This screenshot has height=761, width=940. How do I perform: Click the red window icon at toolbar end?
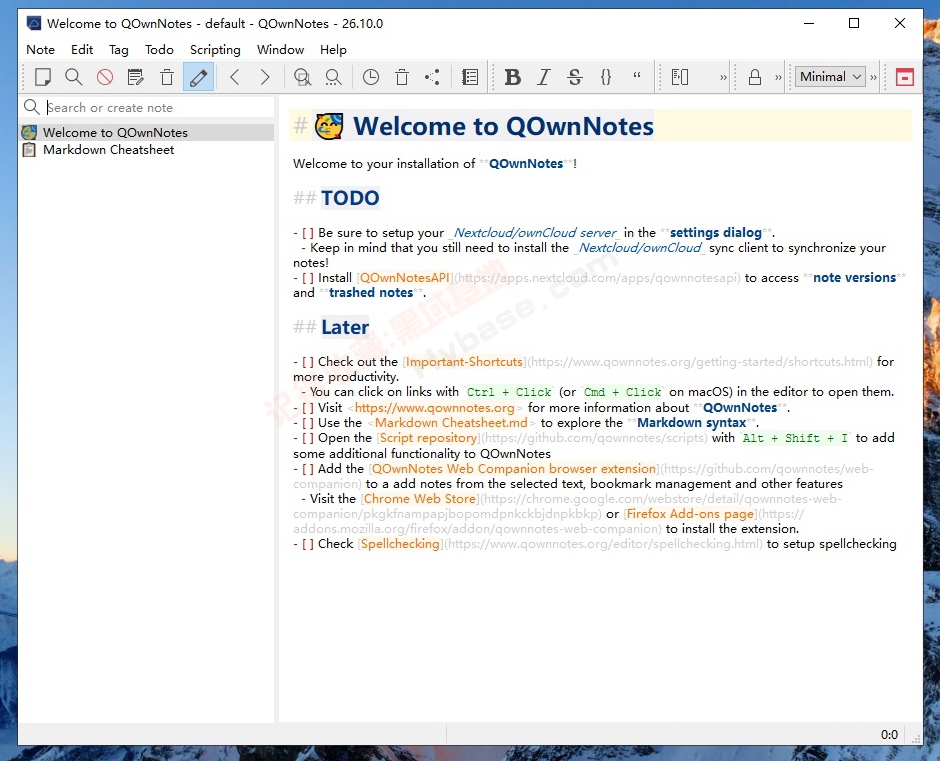coord(905,77)
